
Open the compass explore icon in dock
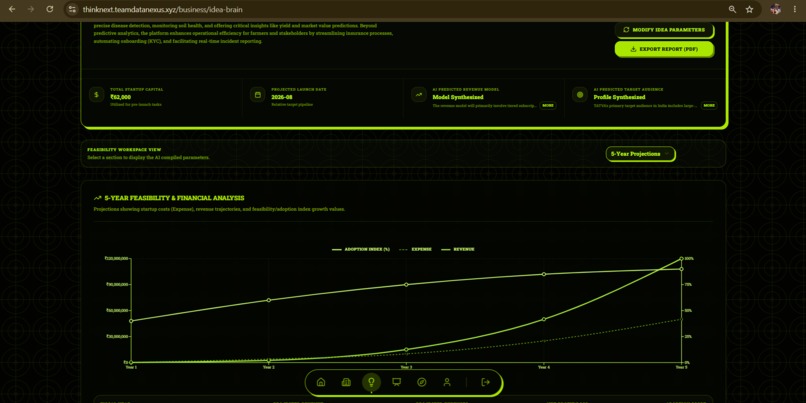(x=422, y=382)
